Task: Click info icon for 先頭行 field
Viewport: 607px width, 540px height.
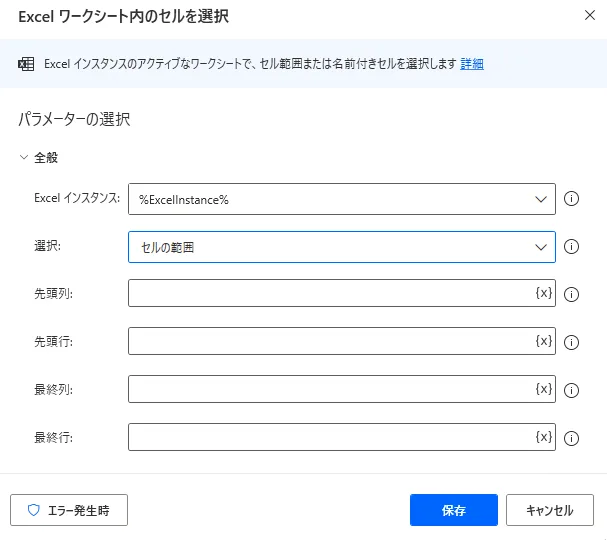Action: [x=573, y=342]
